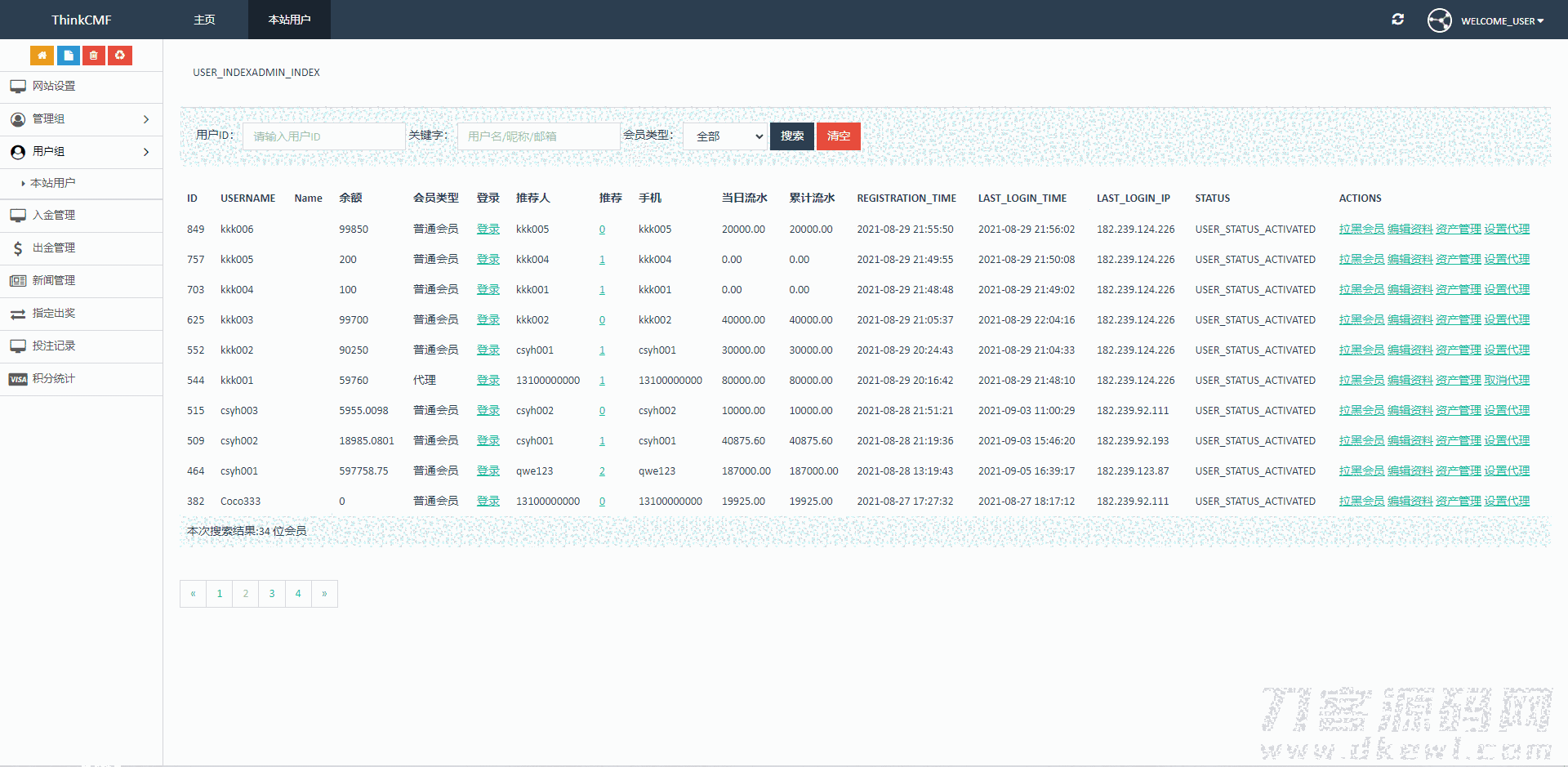Click the red recycle shortcut icon

coord(120,56)
